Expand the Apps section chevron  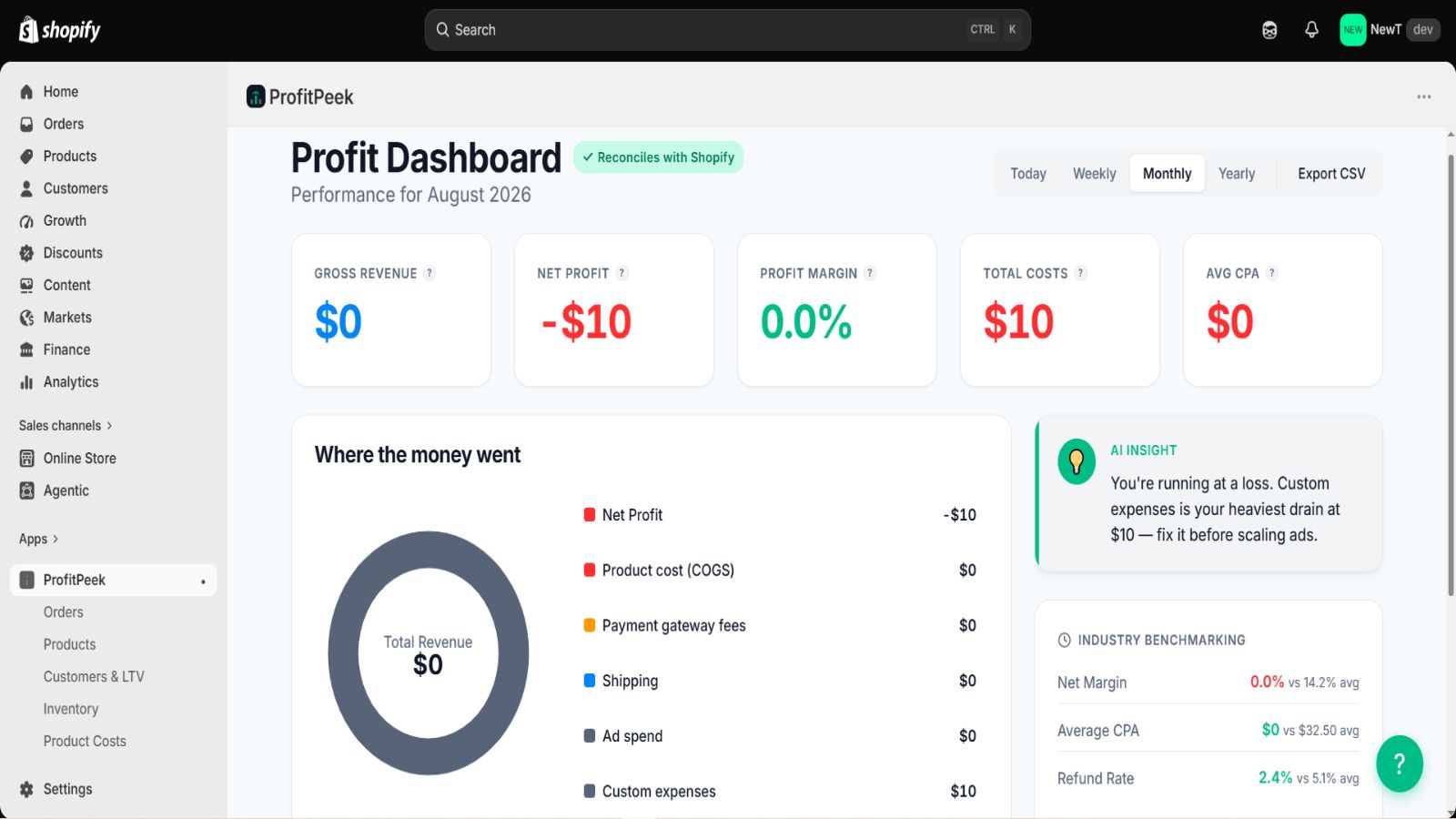[x=56, y=539]
